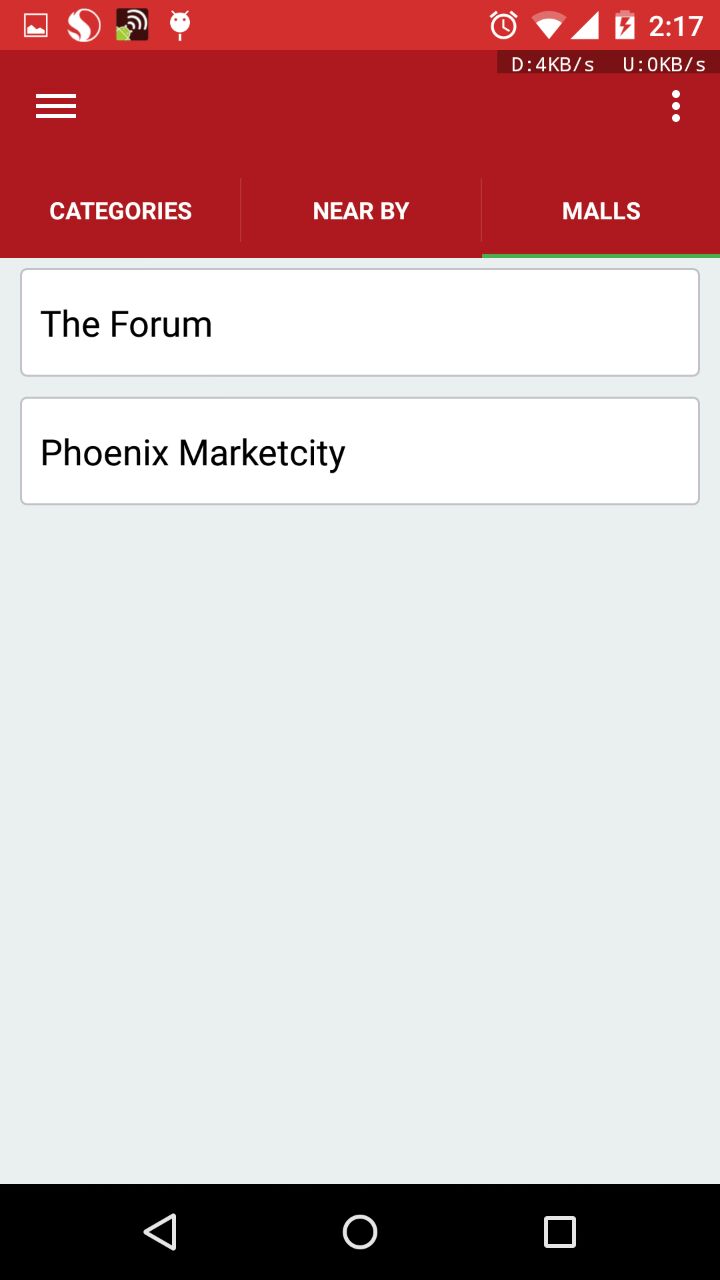
Task: Tap the recent apps square button
Action: coord(560,1232)
